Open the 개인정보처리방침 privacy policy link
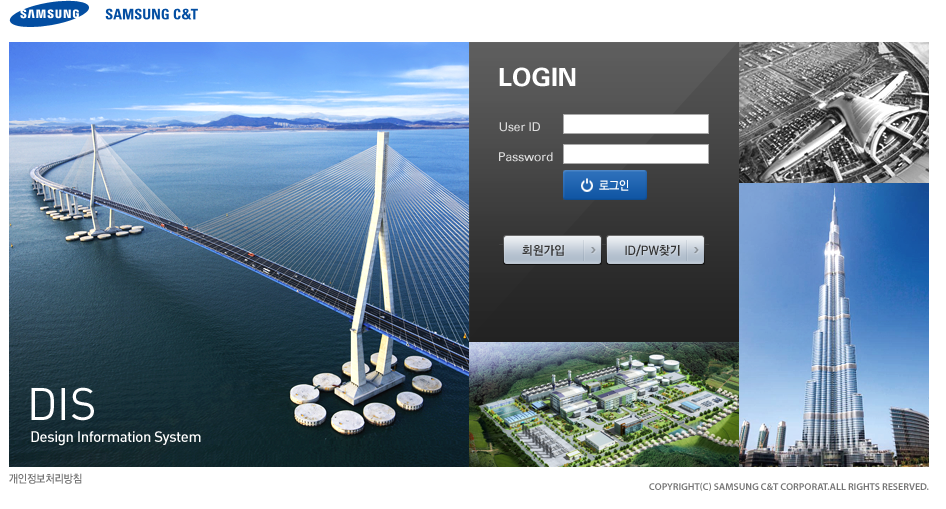Screen dimensions: 946x509 point(45,479)
